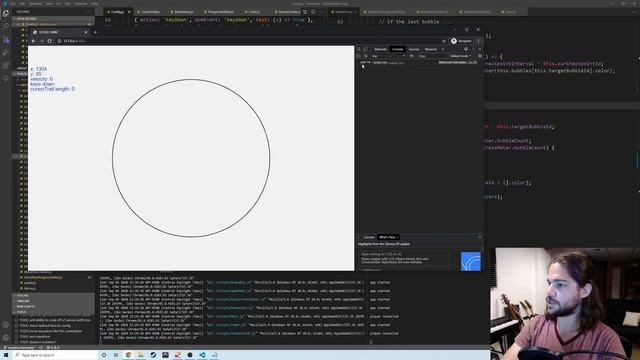640x360 pixels.
Task: Open Chrome from the Windows taskbar
Action: (129, 355)
